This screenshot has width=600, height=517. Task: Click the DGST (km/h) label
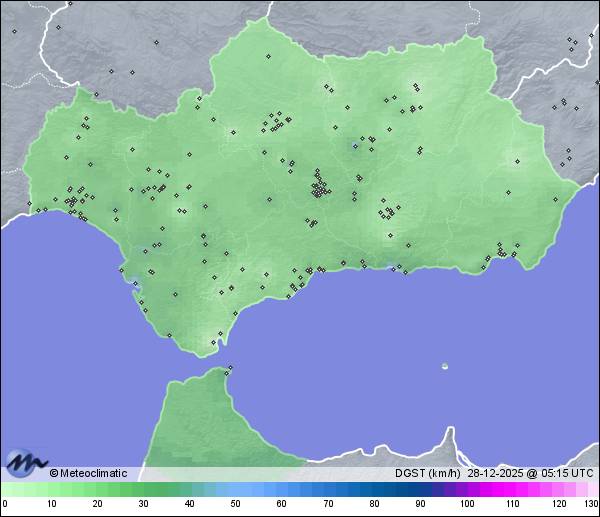[427, 473]
